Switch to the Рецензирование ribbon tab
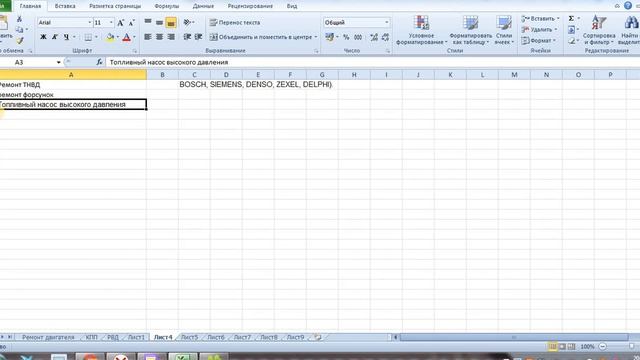The height and width of the screenshot is (360, 640). pos(250,6)
